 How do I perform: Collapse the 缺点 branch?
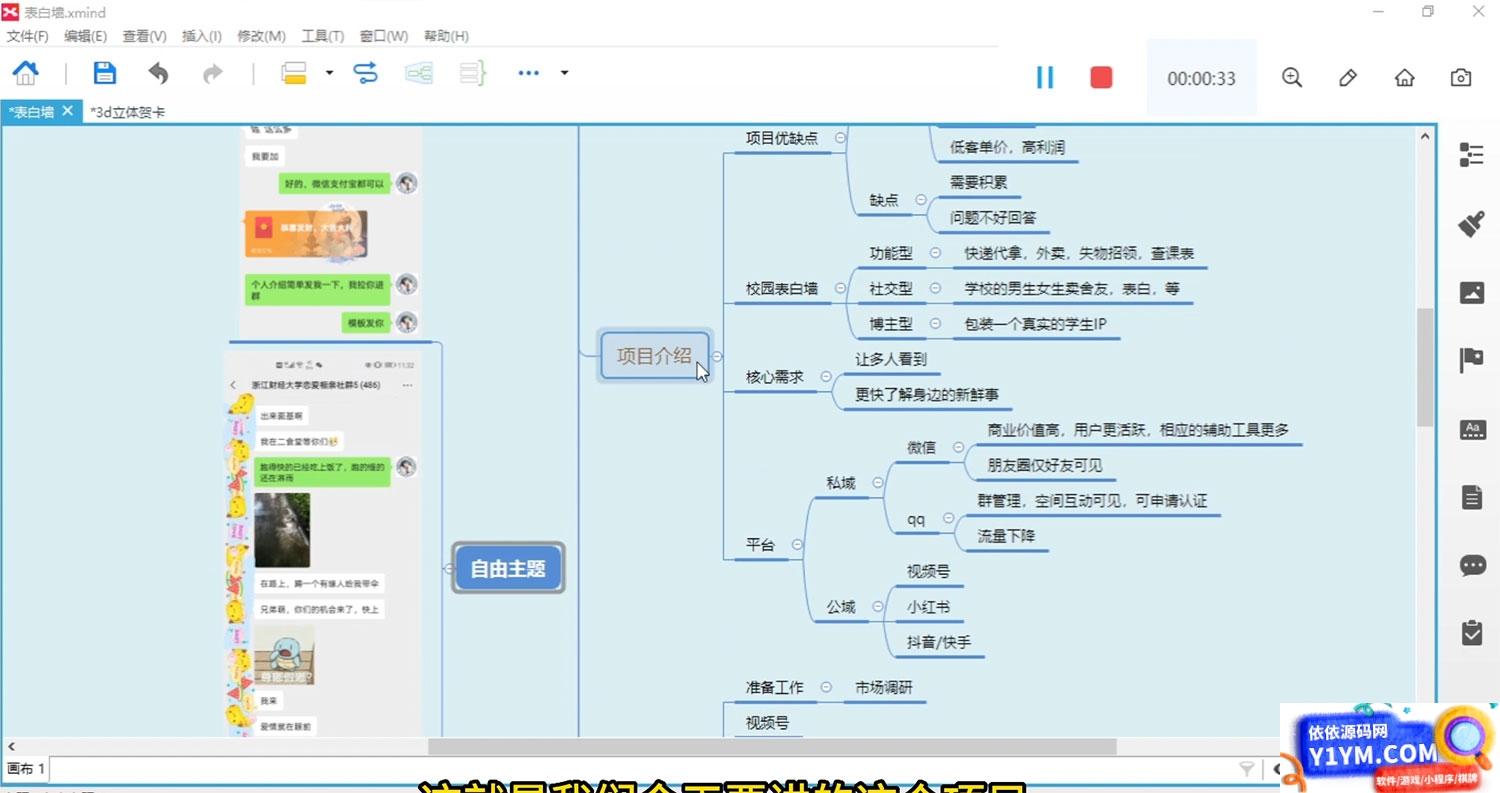point(920,200)
